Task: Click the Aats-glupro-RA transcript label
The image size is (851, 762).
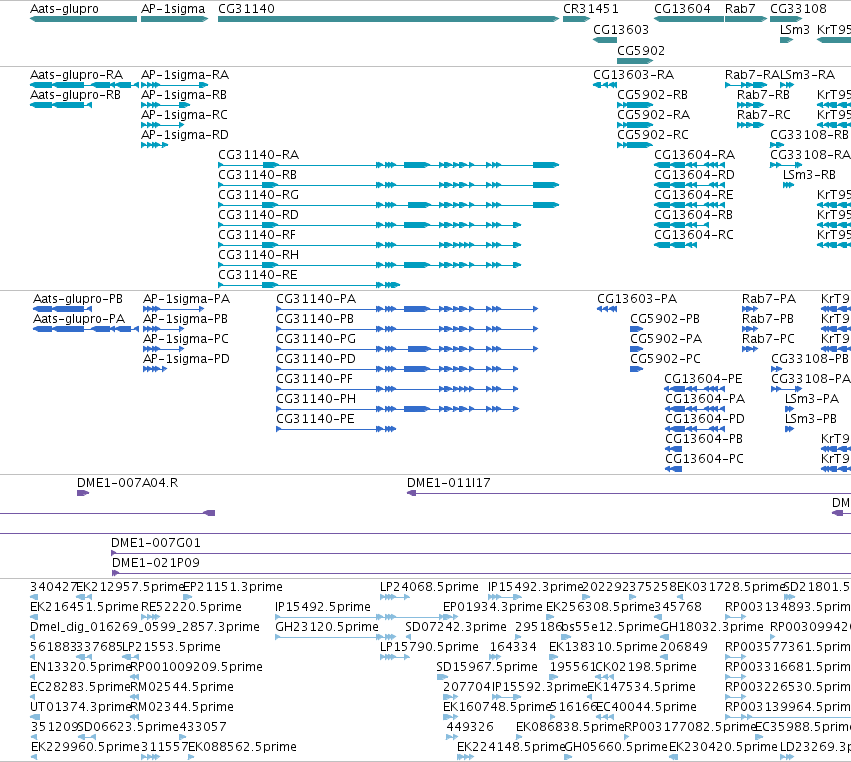Action: pos(77,74)
